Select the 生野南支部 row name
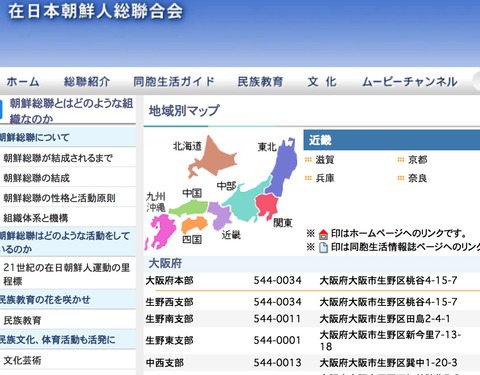The image size is (480, 375). [169, 319]
